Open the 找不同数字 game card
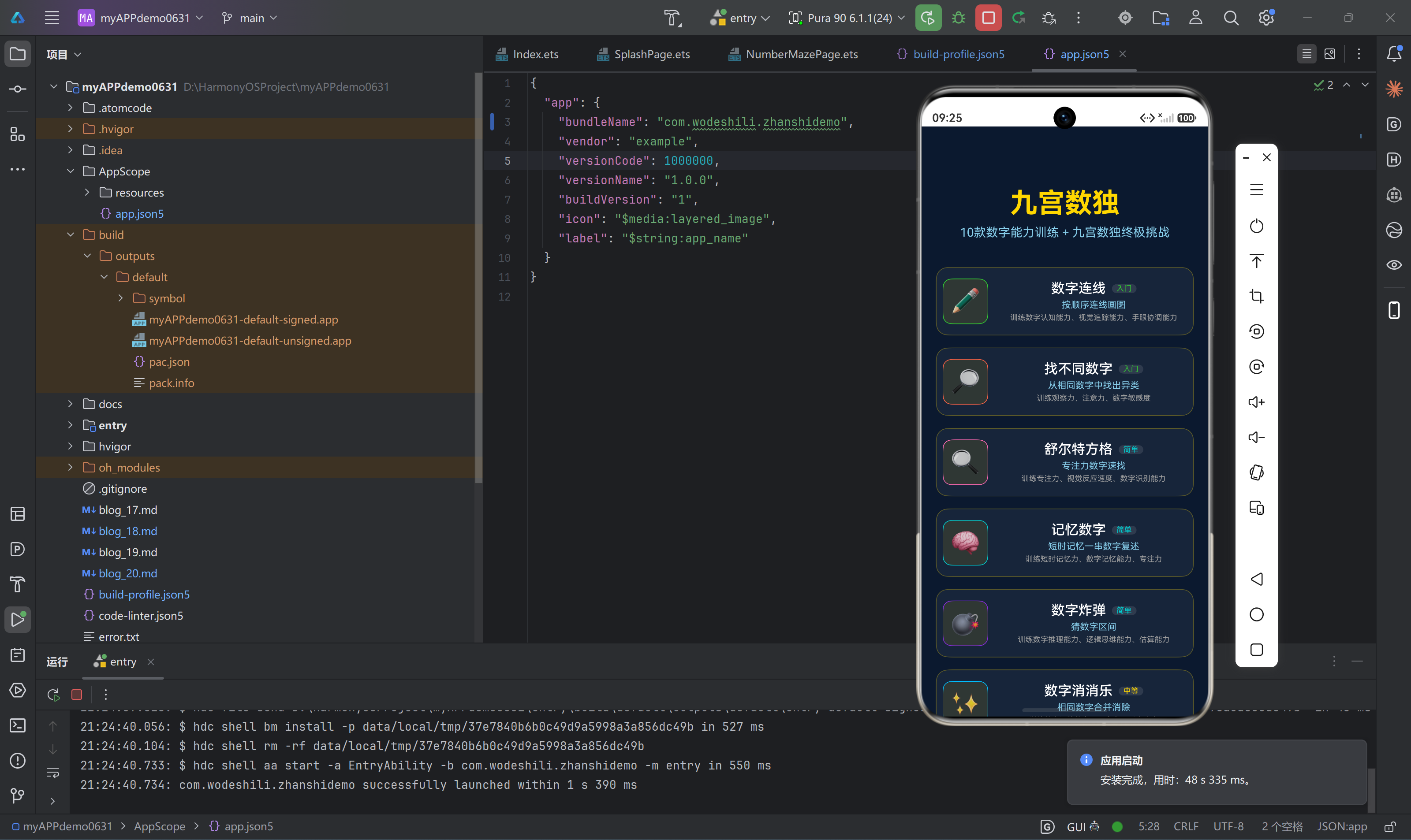Image resolution: width=1411 pixels, height=840 pixels. 1064,382
